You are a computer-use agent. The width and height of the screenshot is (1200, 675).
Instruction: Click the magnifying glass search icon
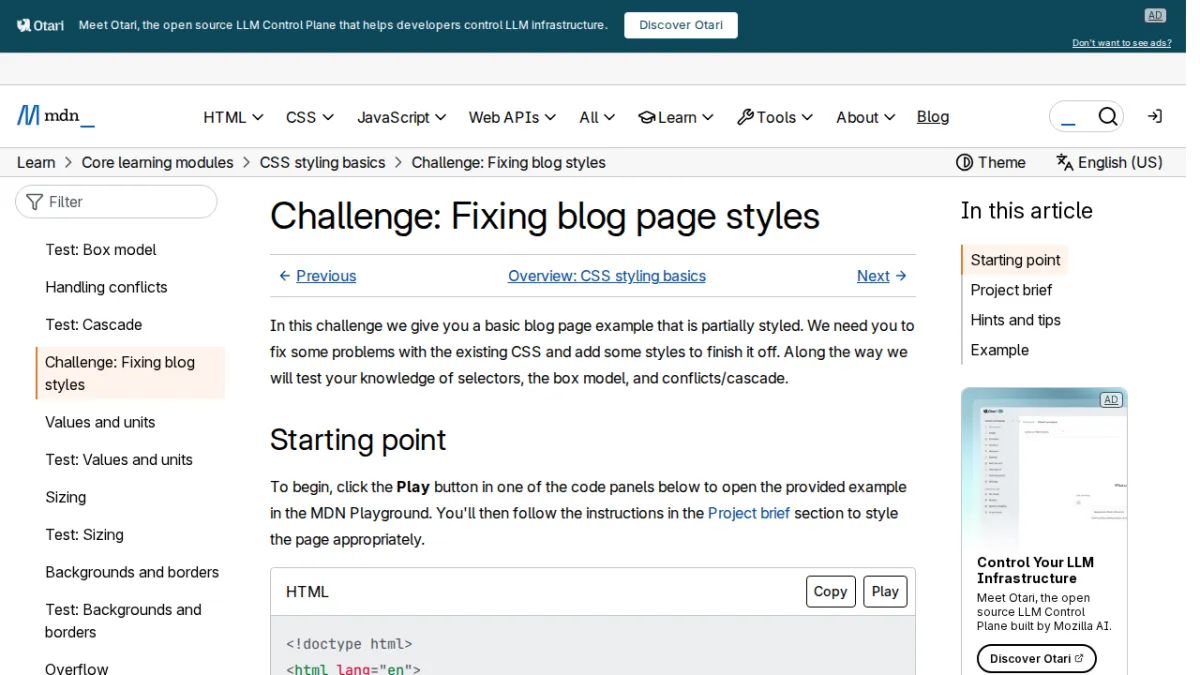(1107, 117)
